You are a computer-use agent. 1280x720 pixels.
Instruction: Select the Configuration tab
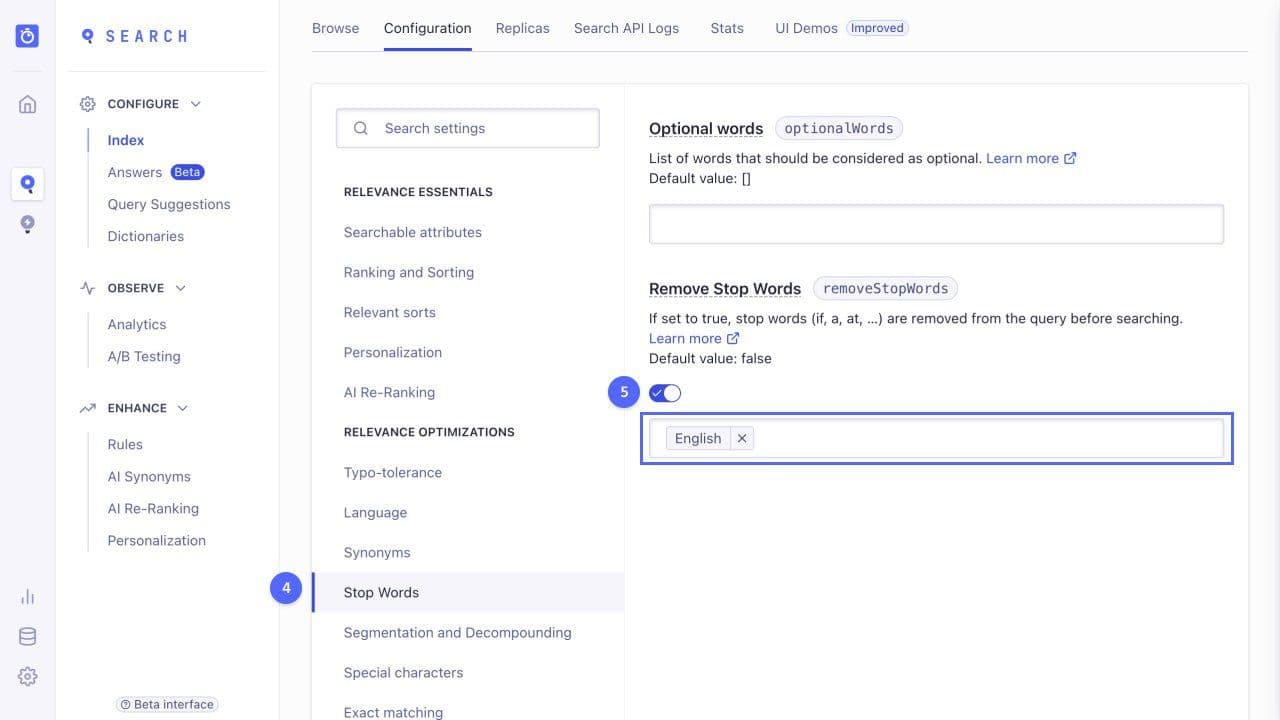427,28
